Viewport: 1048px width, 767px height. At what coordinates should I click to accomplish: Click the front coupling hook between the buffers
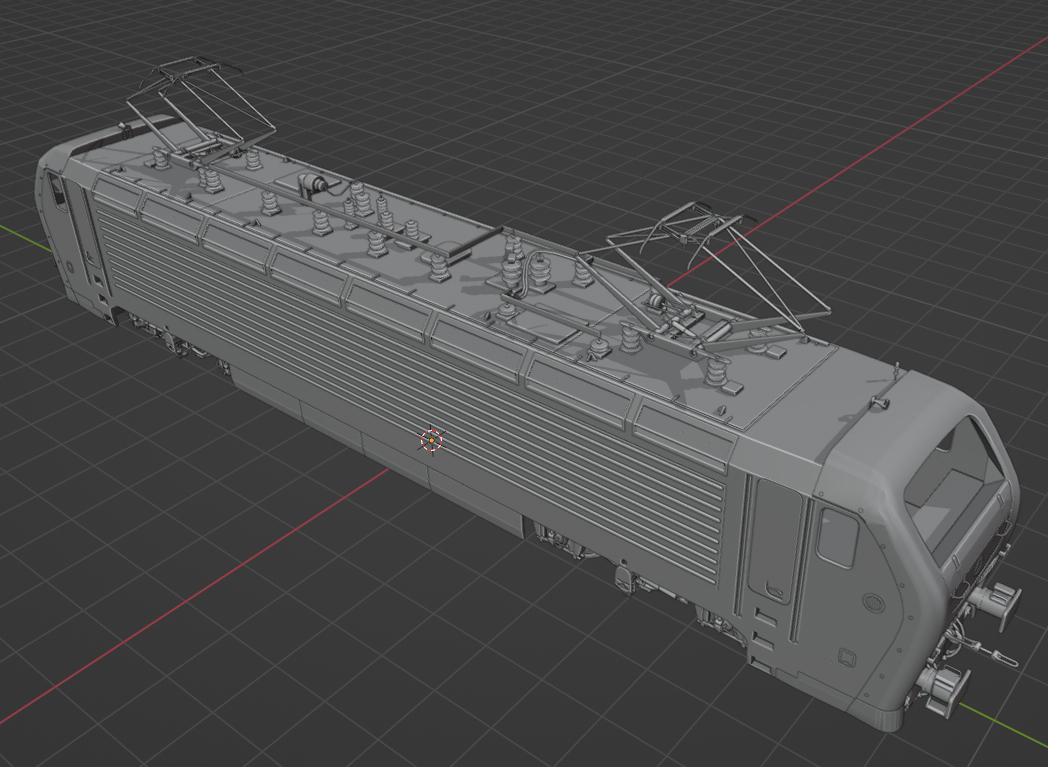click(989, 650)
